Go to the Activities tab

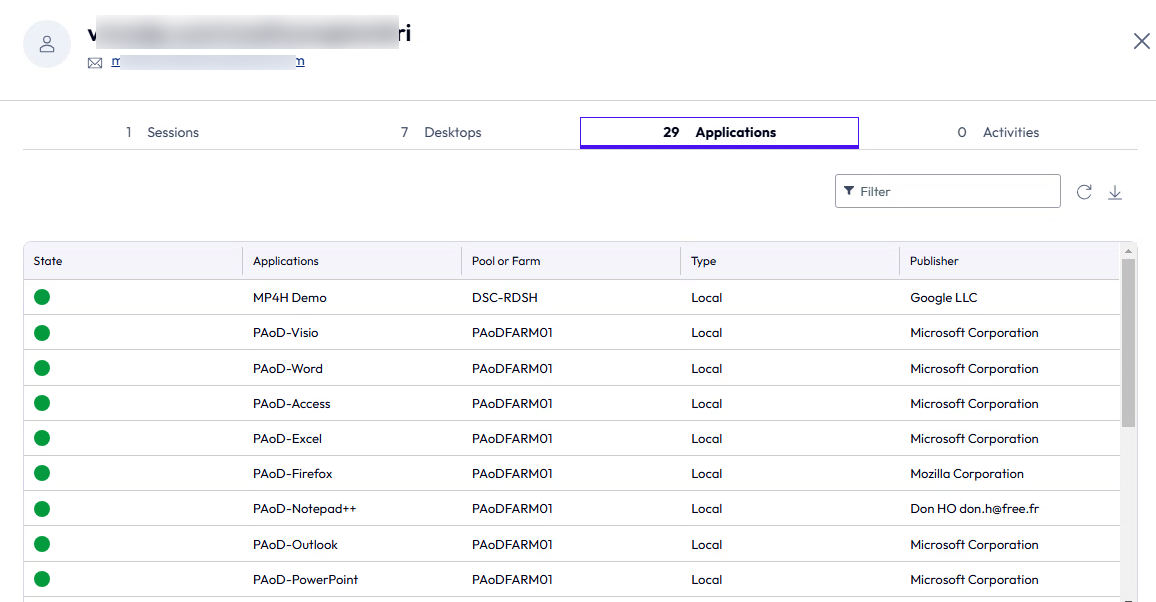(x=998, y=132)
